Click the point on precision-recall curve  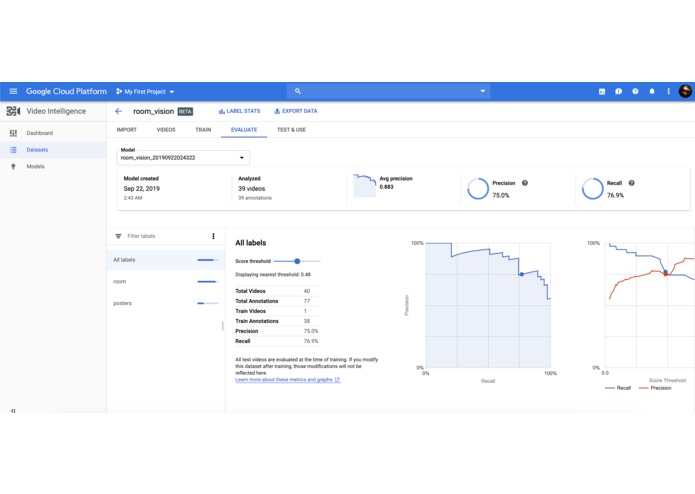[x=522, y=274]
